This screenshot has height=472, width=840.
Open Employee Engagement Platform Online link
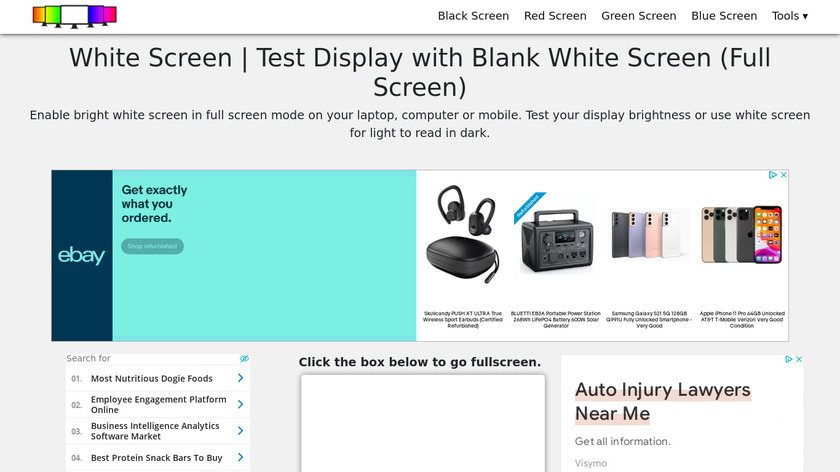pyautogui.click(x=159, y=404)
